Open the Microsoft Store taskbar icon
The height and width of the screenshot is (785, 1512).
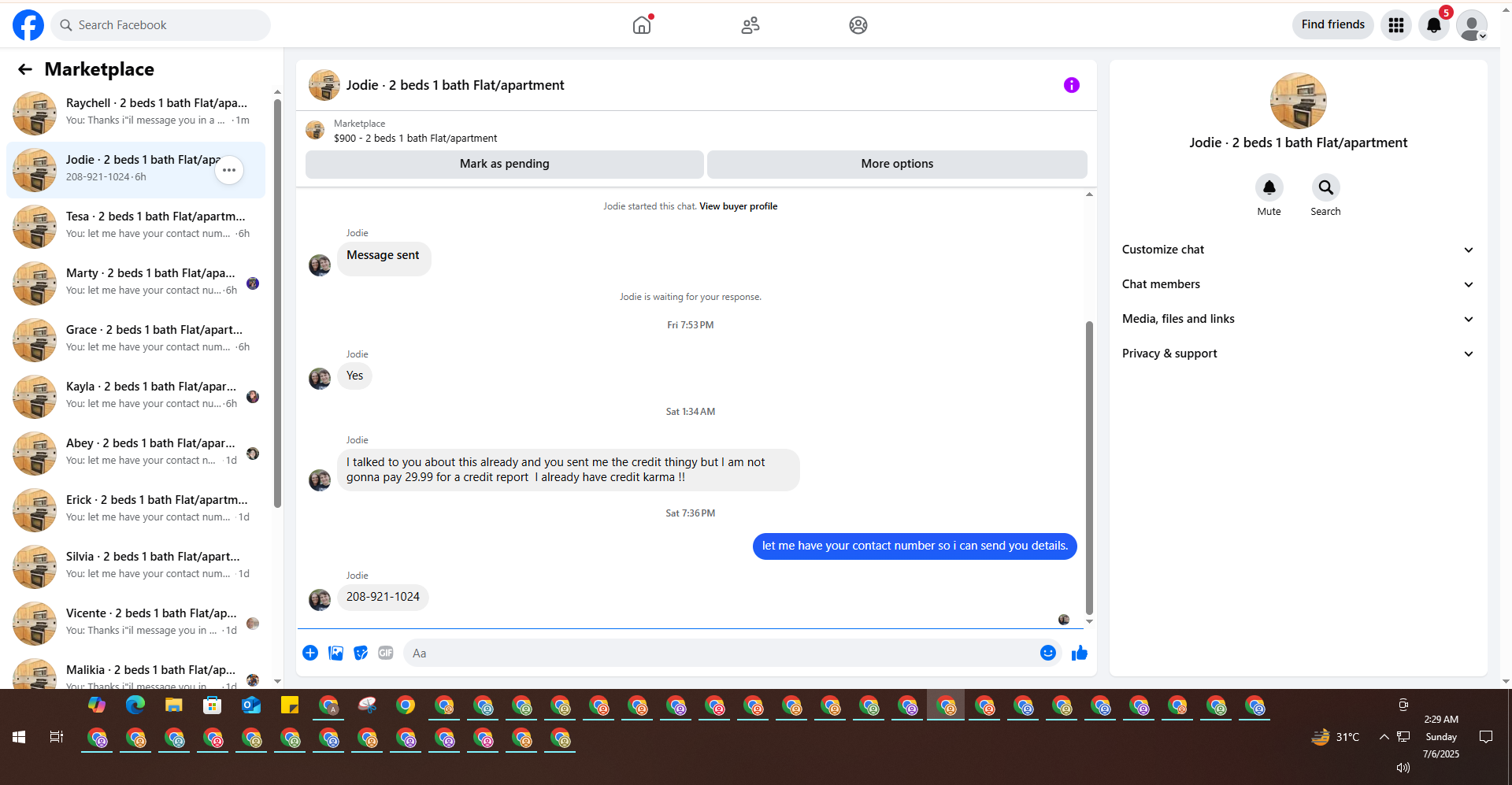[213, 705]
